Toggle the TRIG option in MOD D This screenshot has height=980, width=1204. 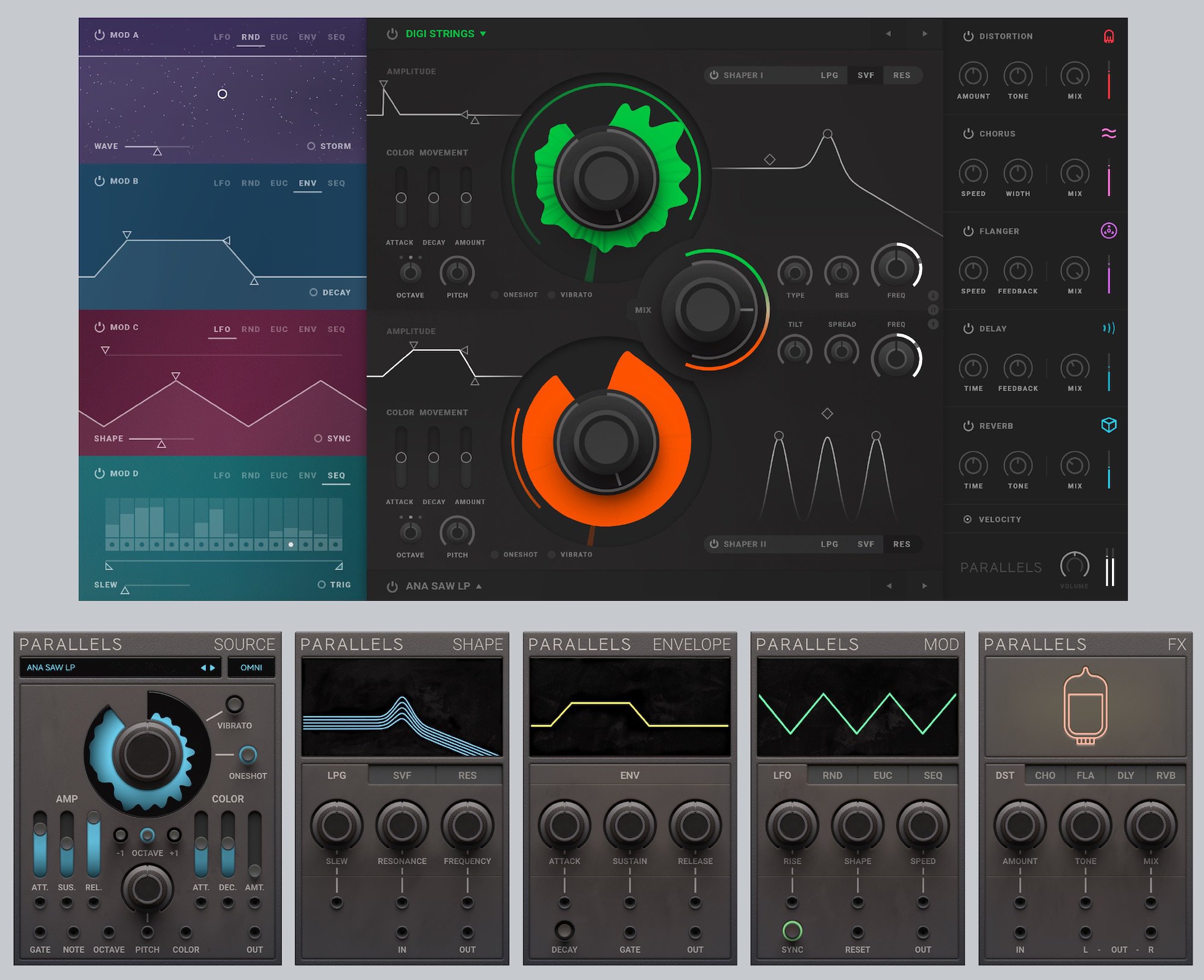point(321,585)
